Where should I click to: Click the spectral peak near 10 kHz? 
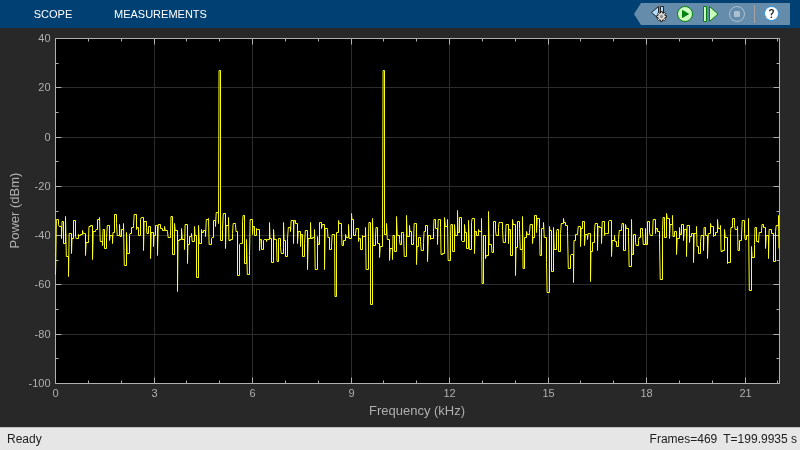(384, 71)
